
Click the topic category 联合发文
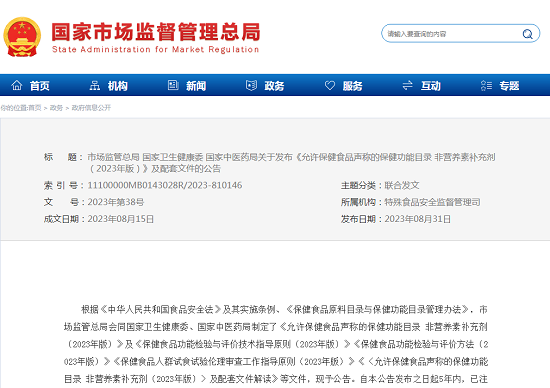[x=402, y=185]
